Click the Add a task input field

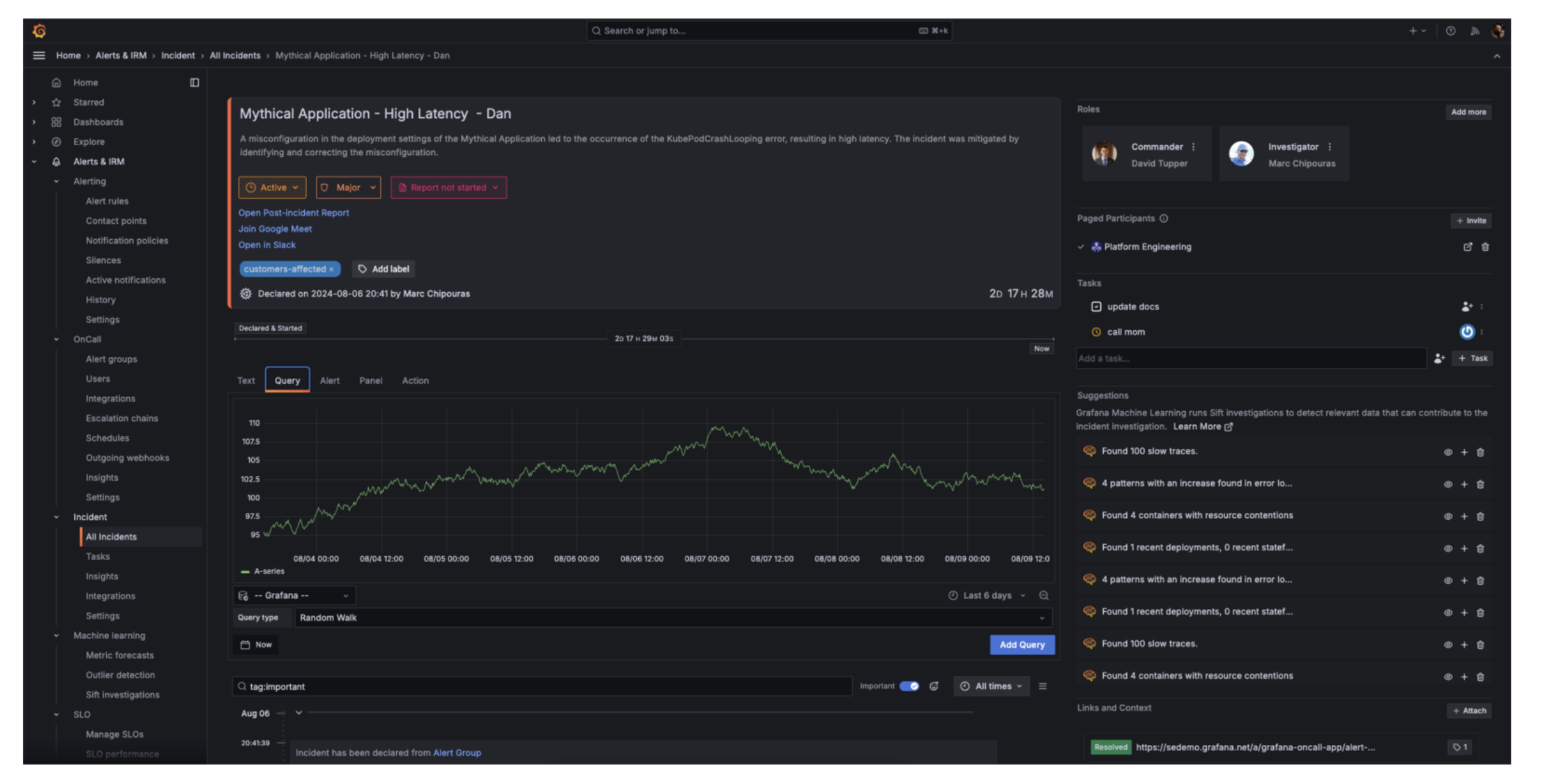coord(1249,359)
